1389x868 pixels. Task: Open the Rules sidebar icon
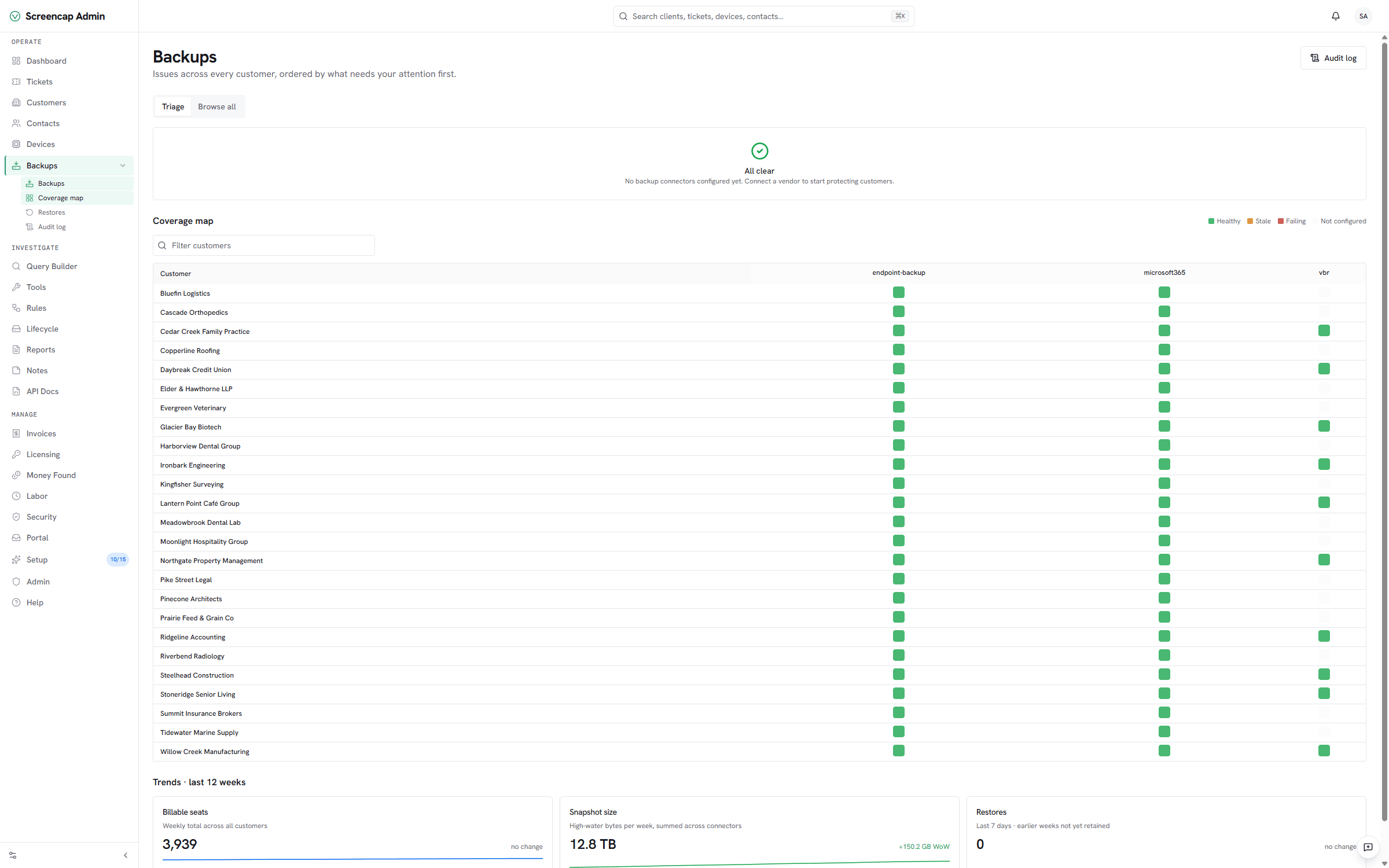pyautogui.click(x=16, y=308)
